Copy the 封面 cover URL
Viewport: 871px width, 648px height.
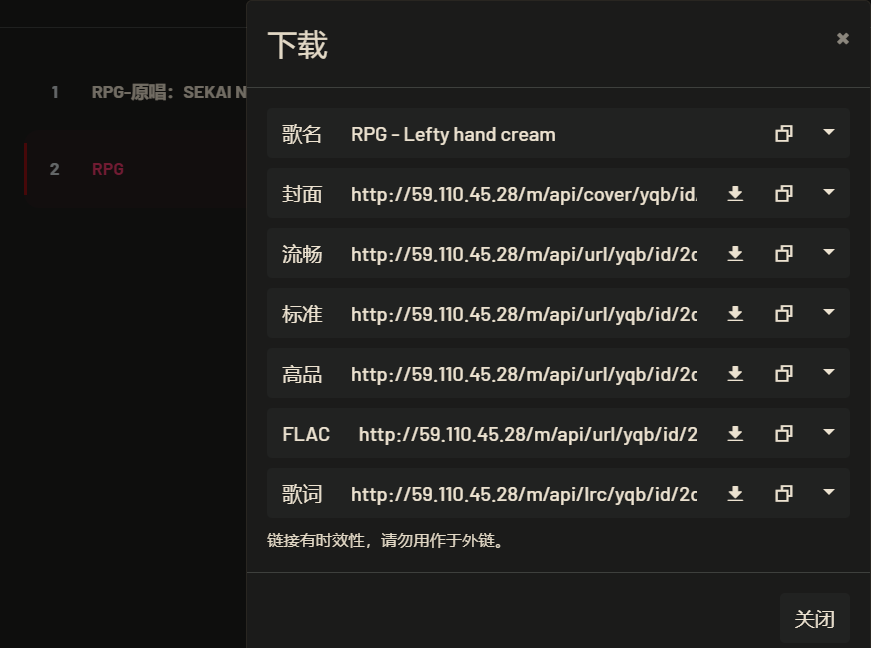pyautogui.click(x=784, y=194)
